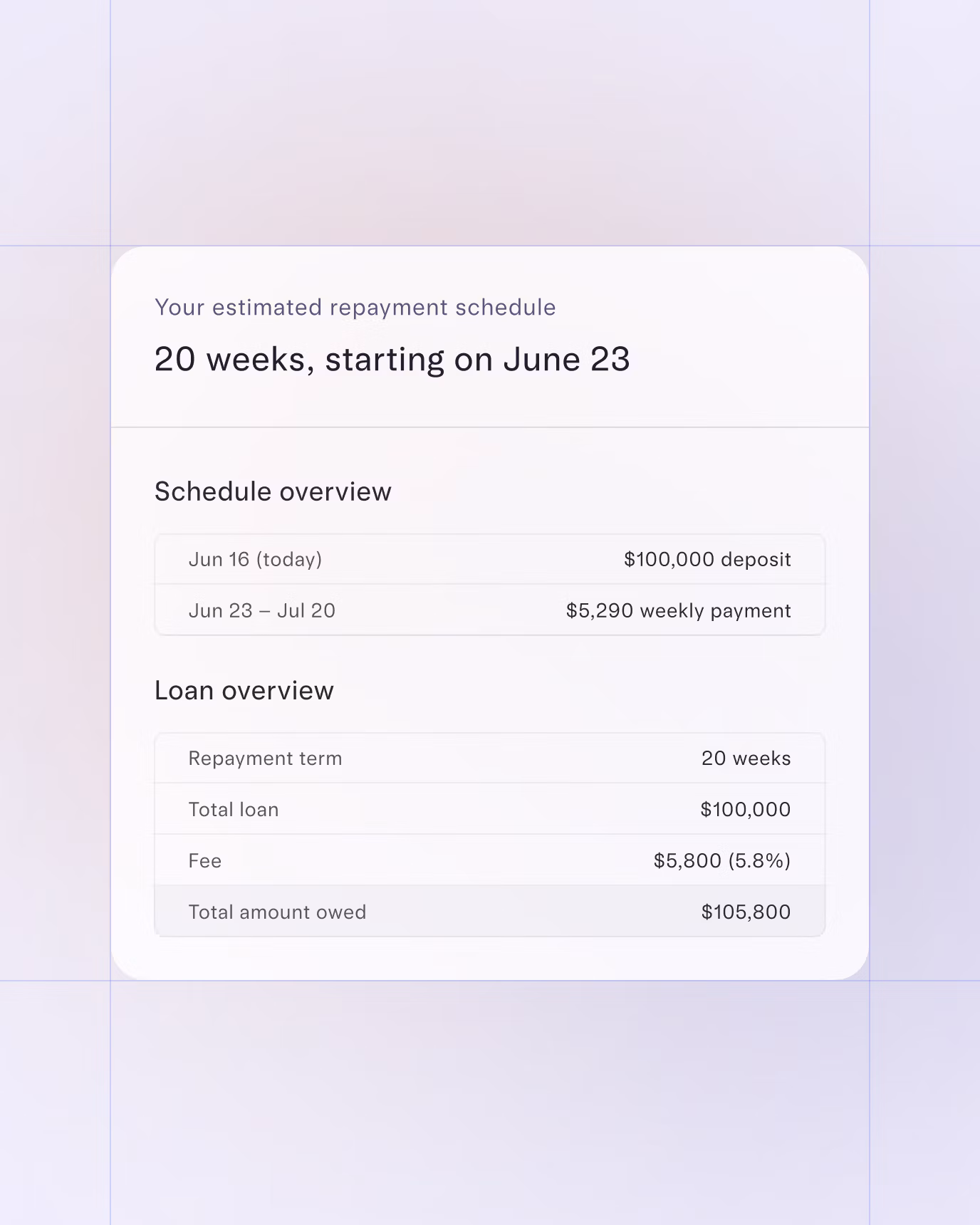The image size is (980, 1225).
Task: Select the "$5,800" fee amount
Action: [x=687, y=861]
